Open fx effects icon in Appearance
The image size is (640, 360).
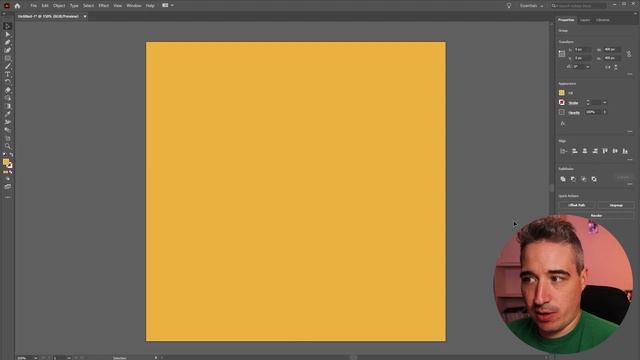click(563, 123)
